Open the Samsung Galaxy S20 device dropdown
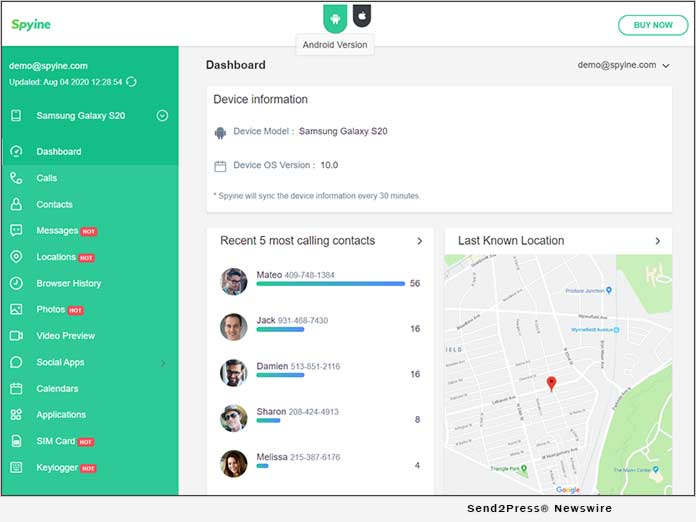 162,116
